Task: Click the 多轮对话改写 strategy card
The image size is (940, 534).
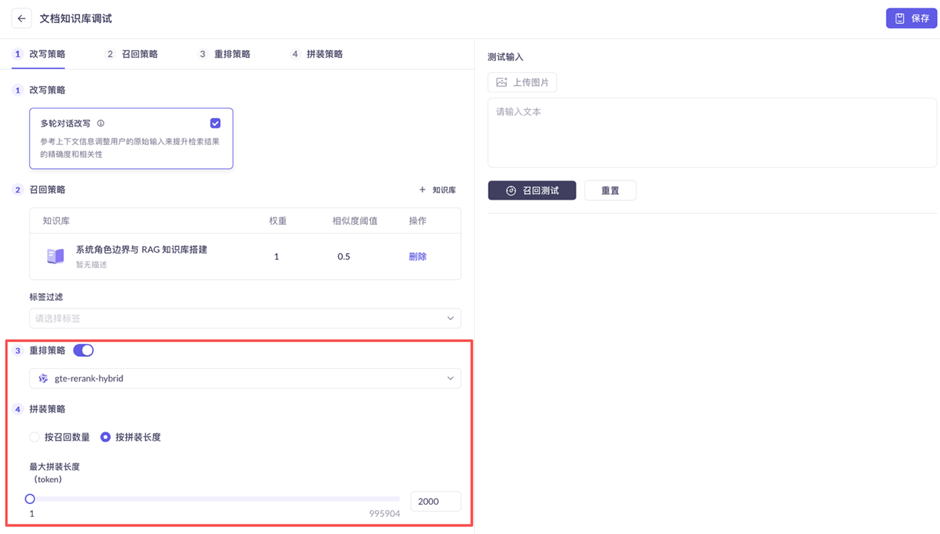Action: (131, 138)
